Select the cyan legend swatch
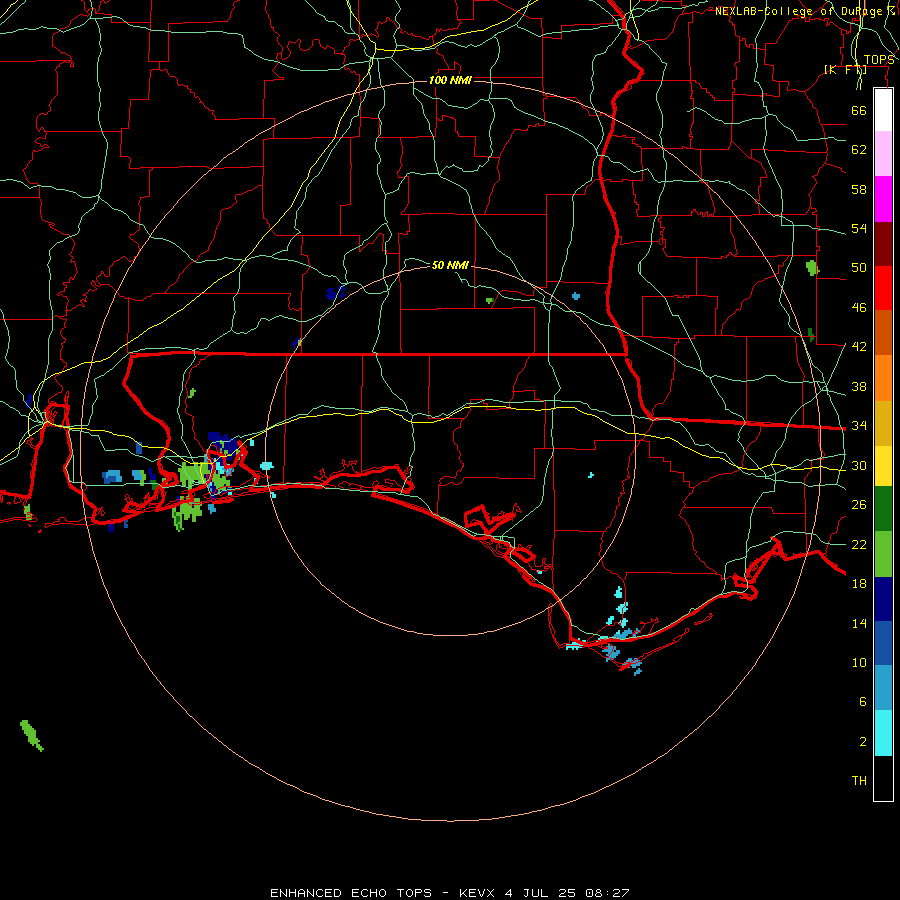This screenshot has width=900, height=900. pos(883,733)
